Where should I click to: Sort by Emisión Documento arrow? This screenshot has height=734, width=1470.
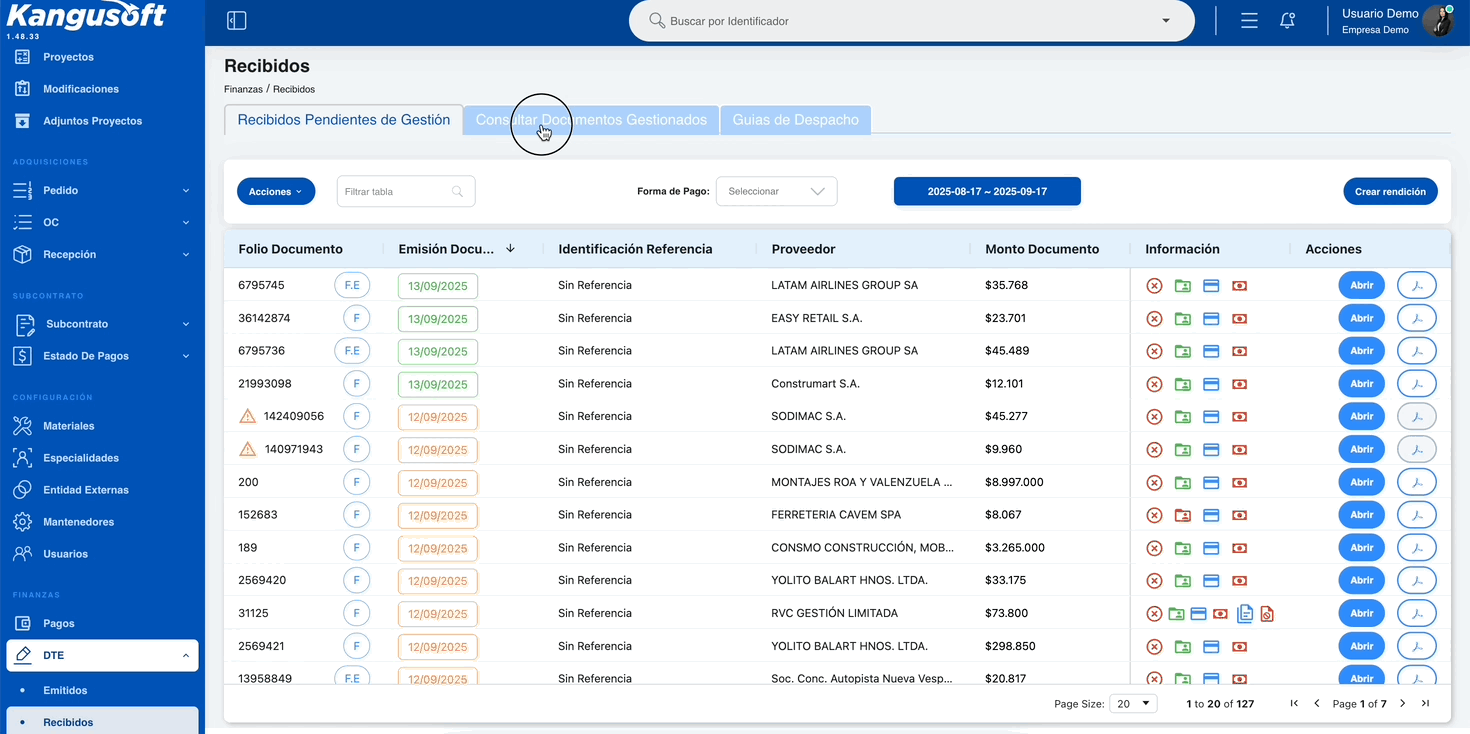[x=510, y=248]
